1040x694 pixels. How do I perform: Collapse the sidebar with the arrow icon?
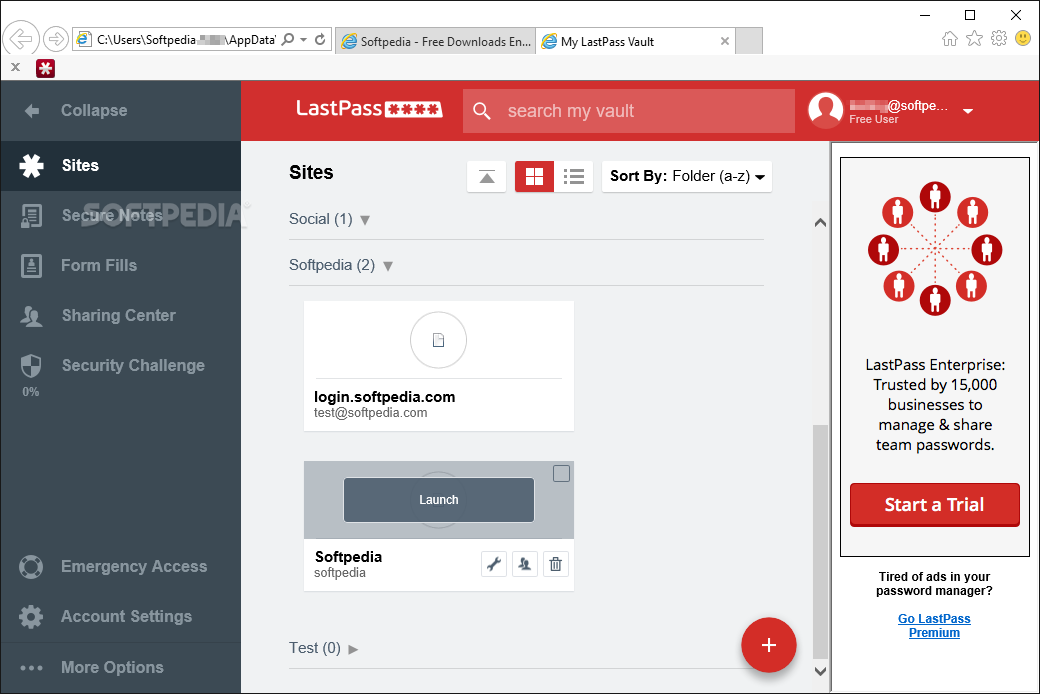(32, 111)
